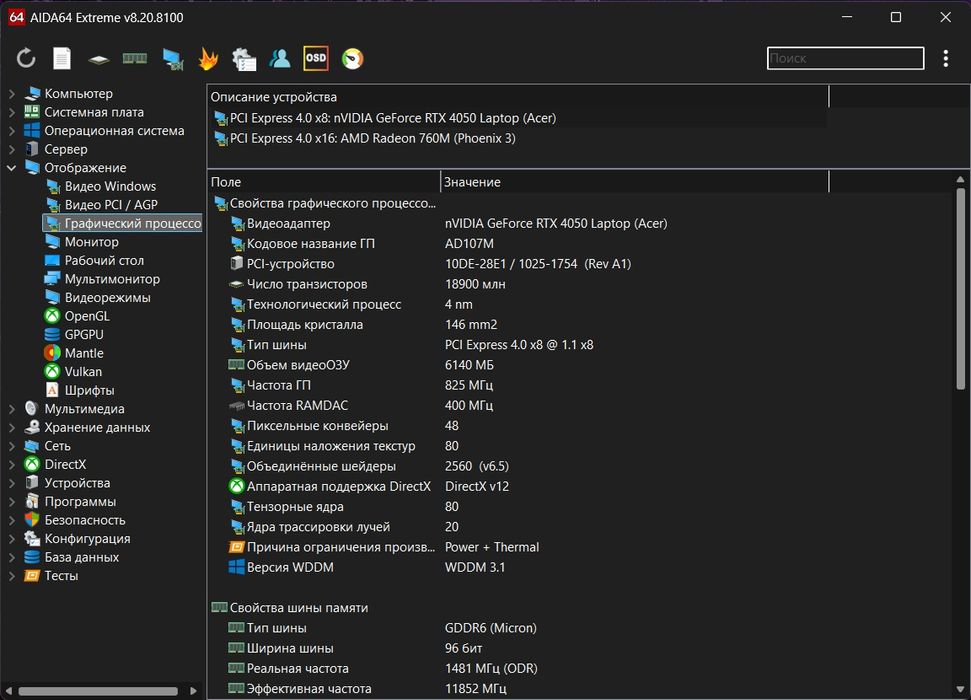Image resolution: width=971 pixels, height=700 pixels.
Task: Click the Тесты tree icon
Action: pos(32,575)
